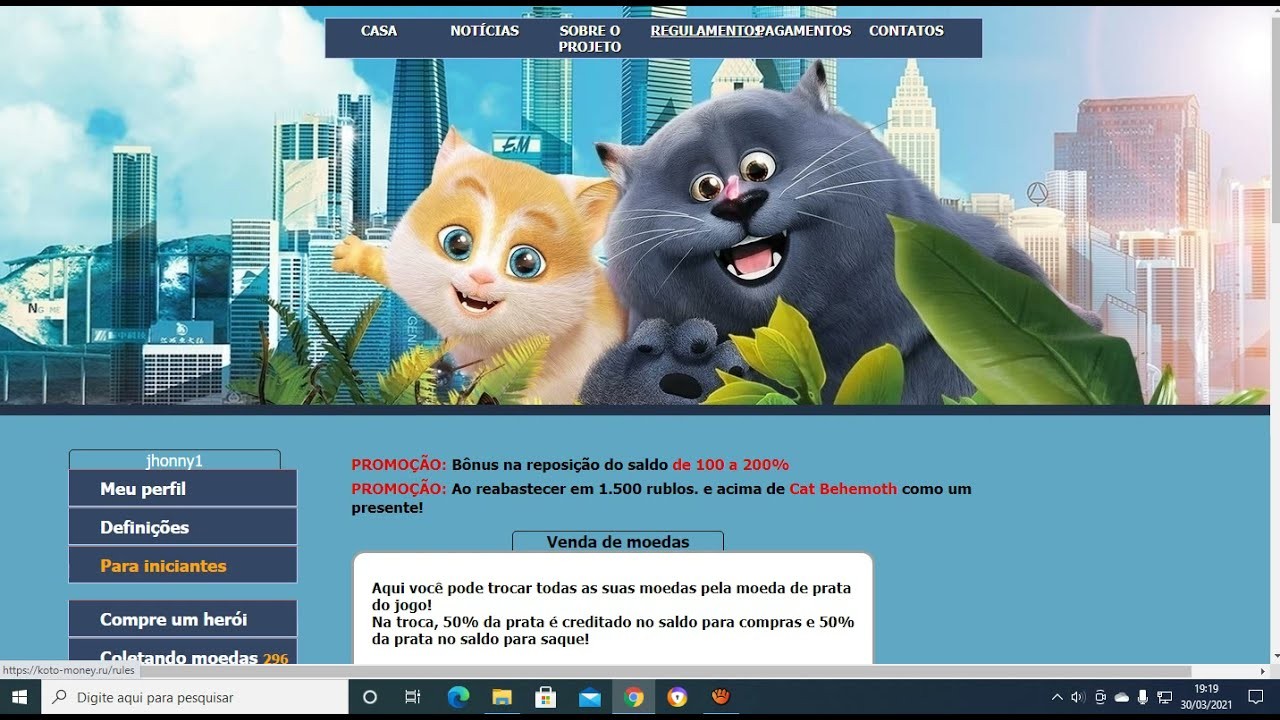Open the Mail app in the taskbar

[590, 697]
